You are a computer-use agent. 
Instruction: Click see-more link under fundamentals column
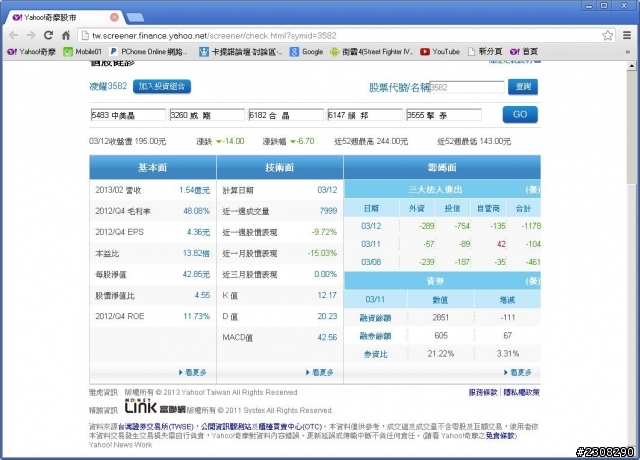point(193,372)
